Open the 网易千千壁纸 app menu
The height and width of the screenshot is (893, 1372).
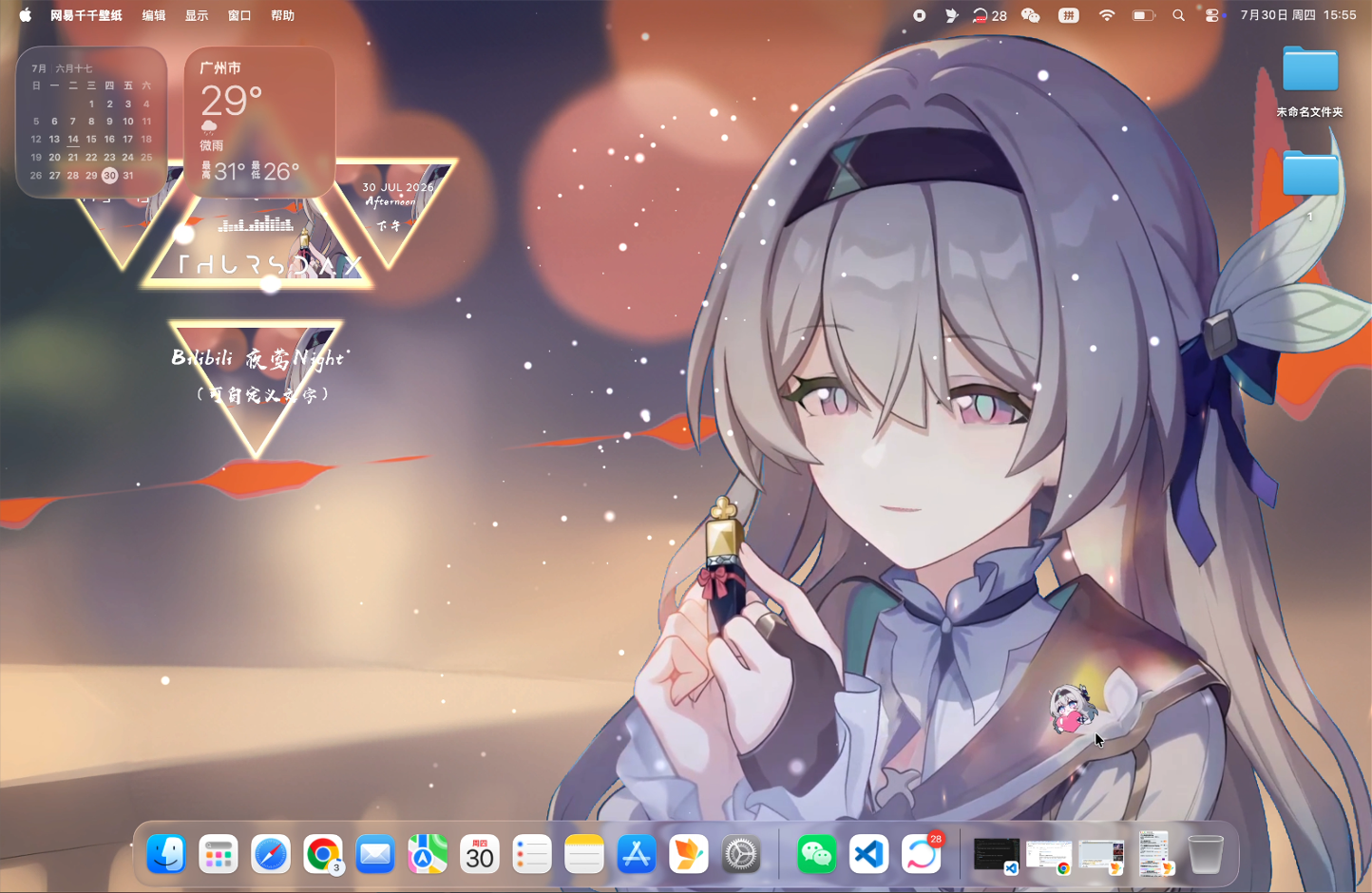(x=86, y=15)
